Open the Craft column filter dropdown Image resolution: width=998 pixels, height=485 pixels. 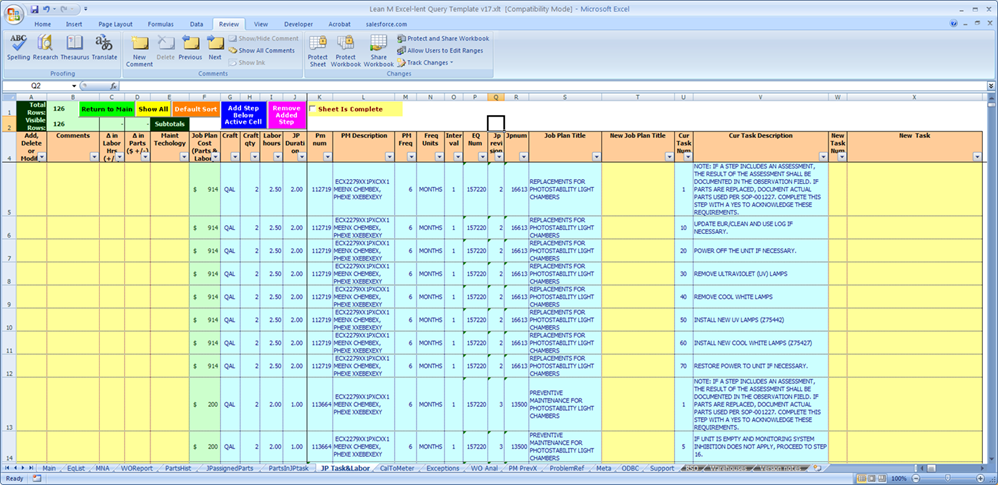(235, 157)
